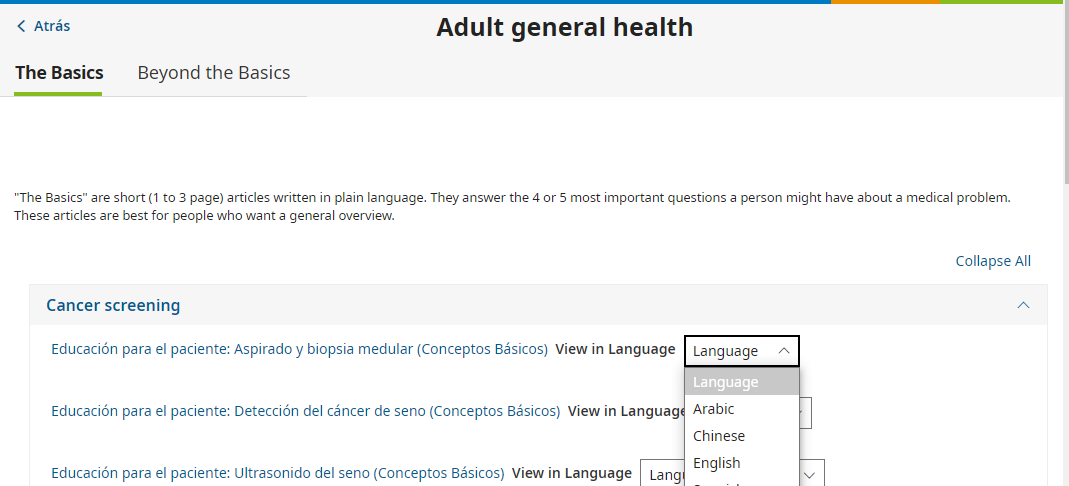This screenshot has width=1069, height=486.
Task: Open the Beyond the Basics tab
Action: tap(213, 73)
